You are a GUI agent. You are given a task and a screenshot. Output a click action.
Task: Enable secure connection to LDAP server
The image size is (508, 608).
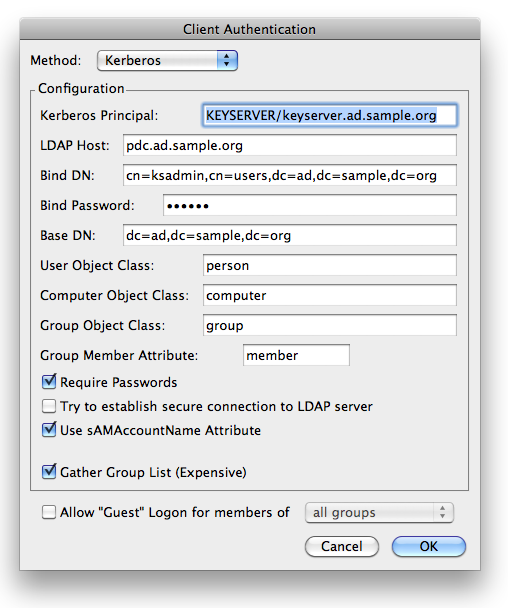click(49, 406)
